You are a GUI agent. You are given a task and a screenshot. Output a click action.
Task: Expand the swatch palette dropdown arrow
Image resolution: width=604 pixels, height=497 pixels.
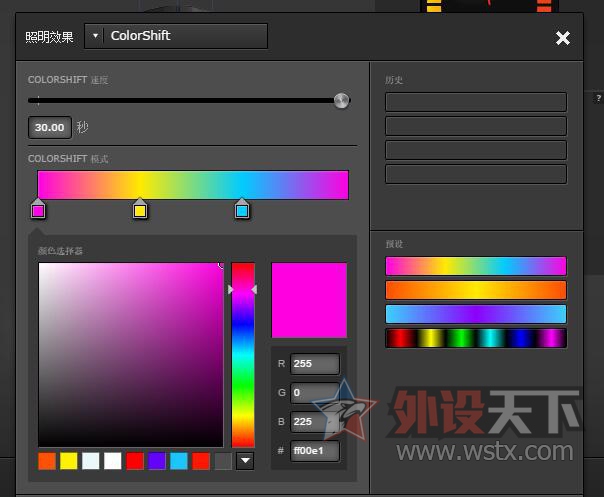245,461
